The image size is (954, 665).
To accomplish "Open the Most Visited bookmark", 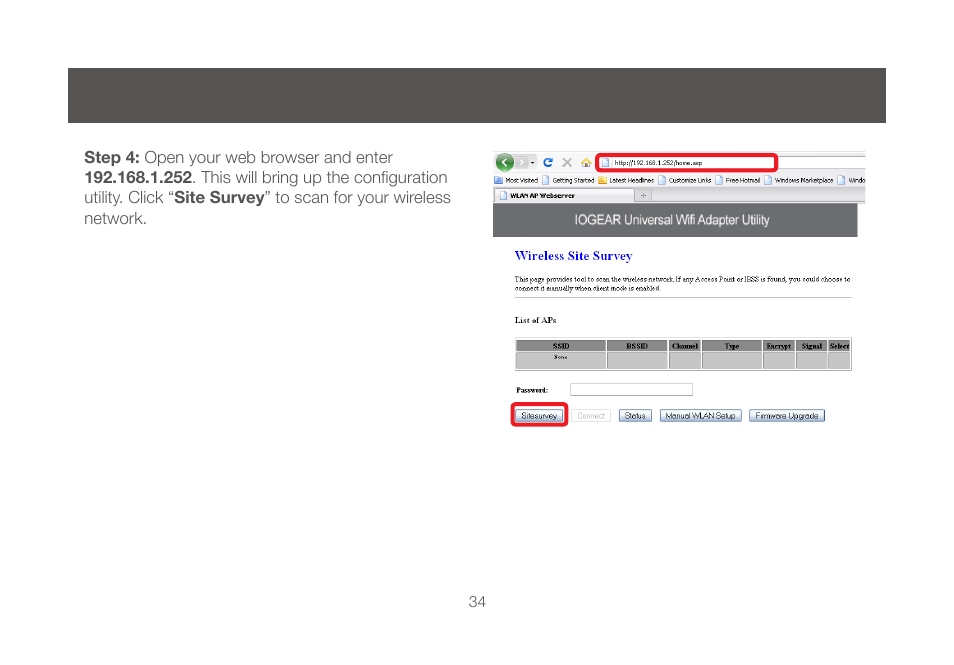I will pos(516,180).
